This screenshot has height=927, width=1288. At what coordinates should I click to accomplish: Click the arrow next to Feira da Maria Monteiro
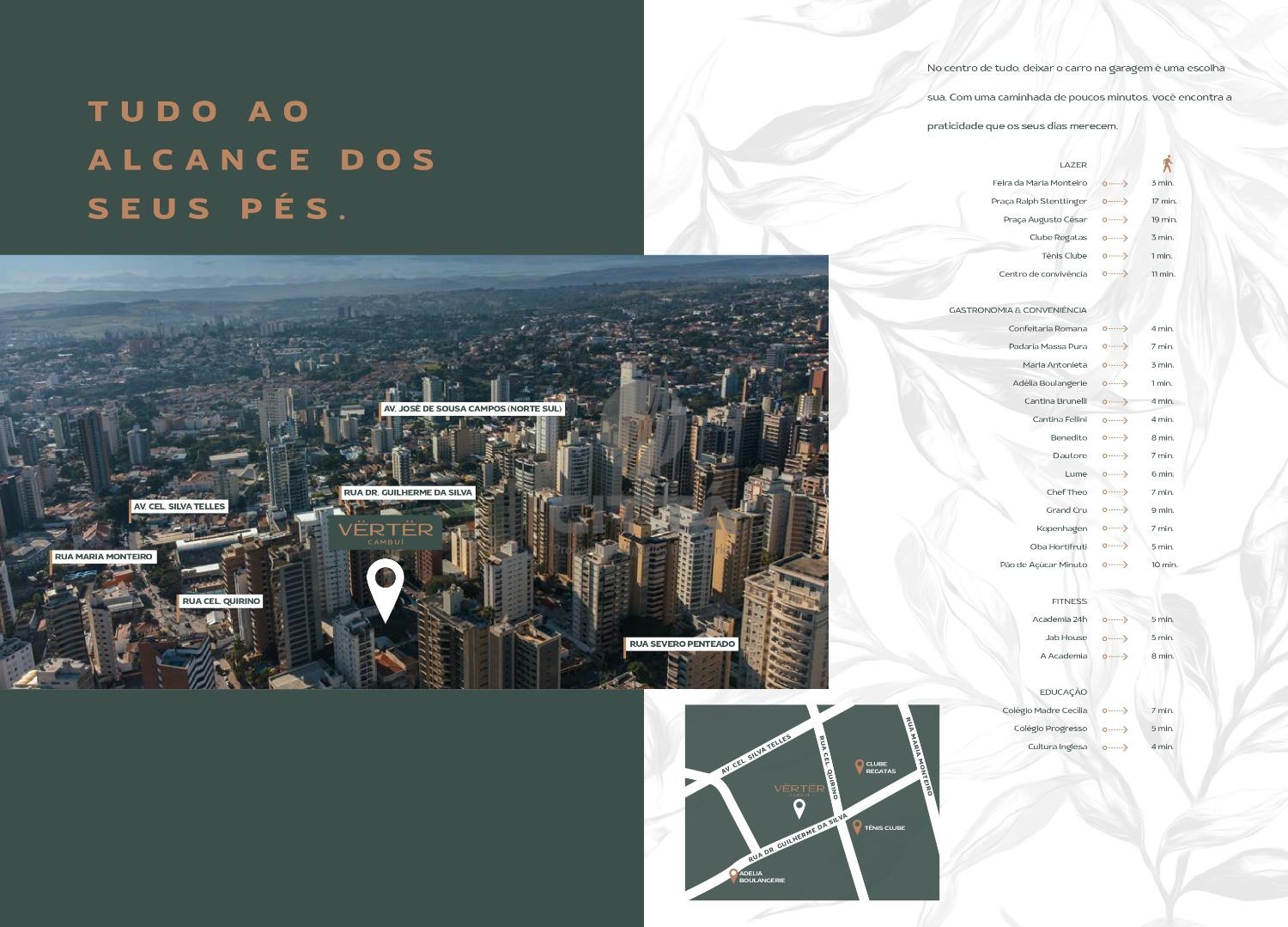[x=1115, y=184]
